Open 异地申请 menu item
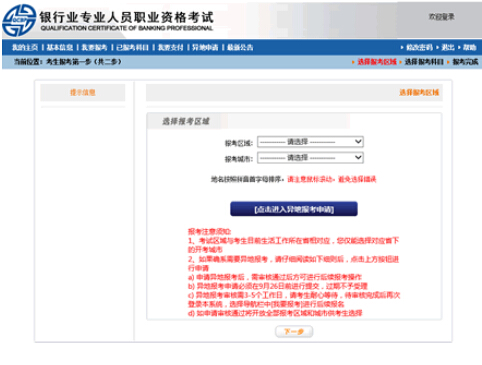The image size is (482, 365). click(x=205, y=48)
